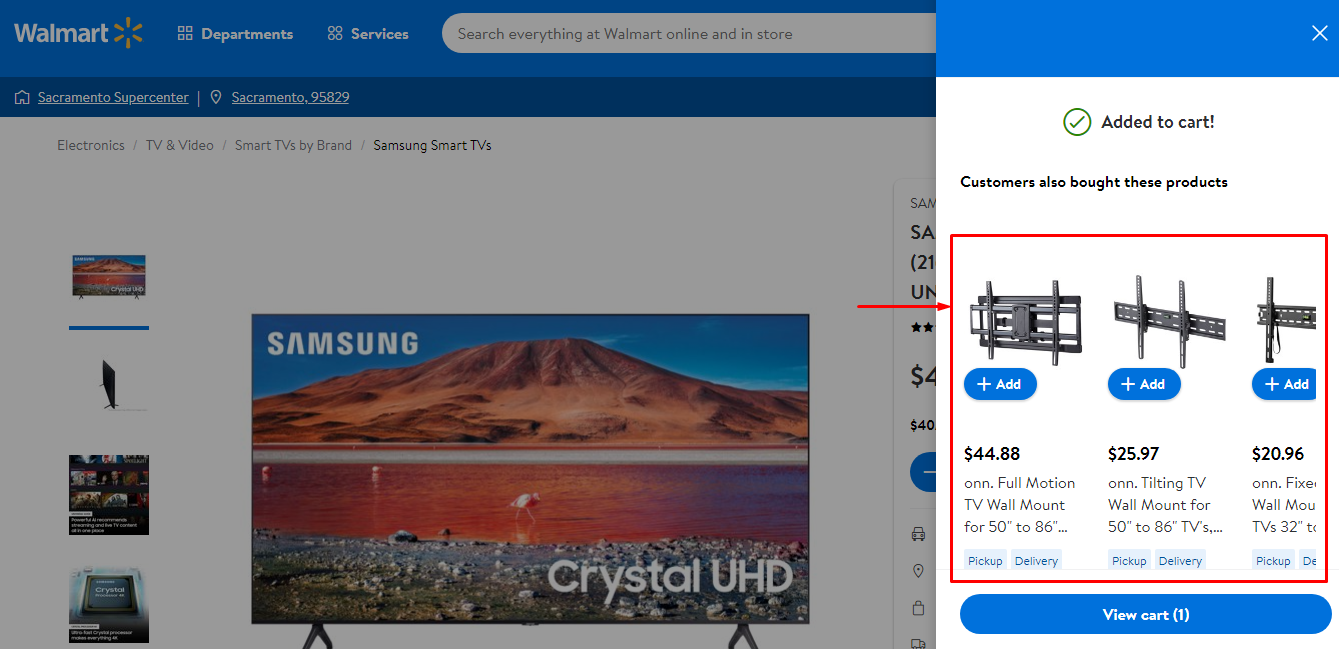Open the Services menu
The image size is (1339, 649).
coord(368,34)
